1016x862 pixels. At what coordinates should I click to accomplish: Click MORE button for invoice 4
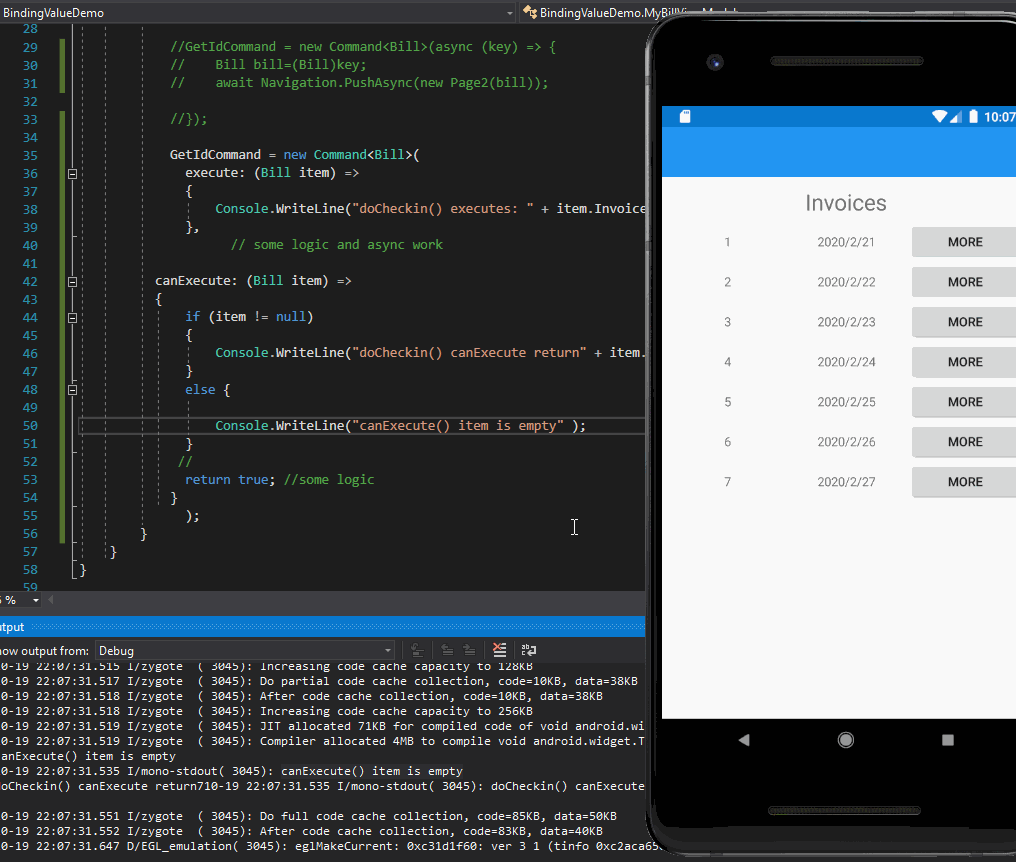coord(965,362)
